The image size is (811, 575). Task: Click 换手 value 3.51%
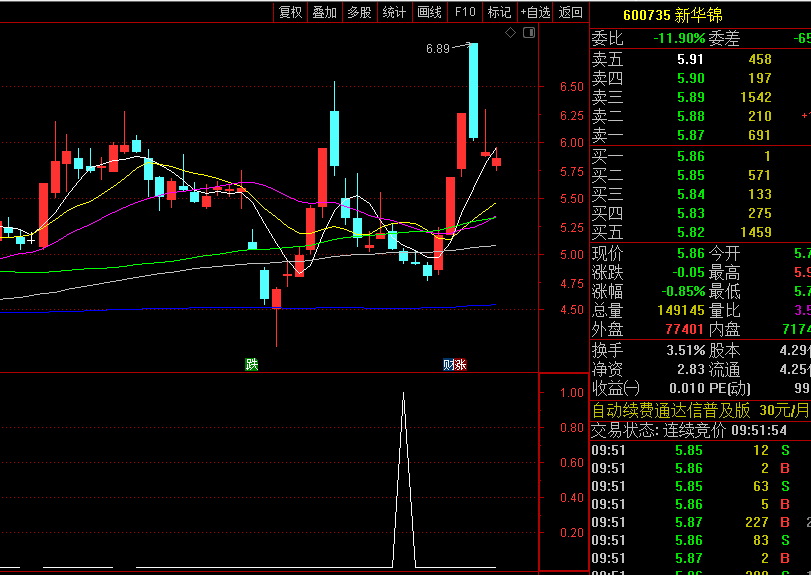[685, 351]
